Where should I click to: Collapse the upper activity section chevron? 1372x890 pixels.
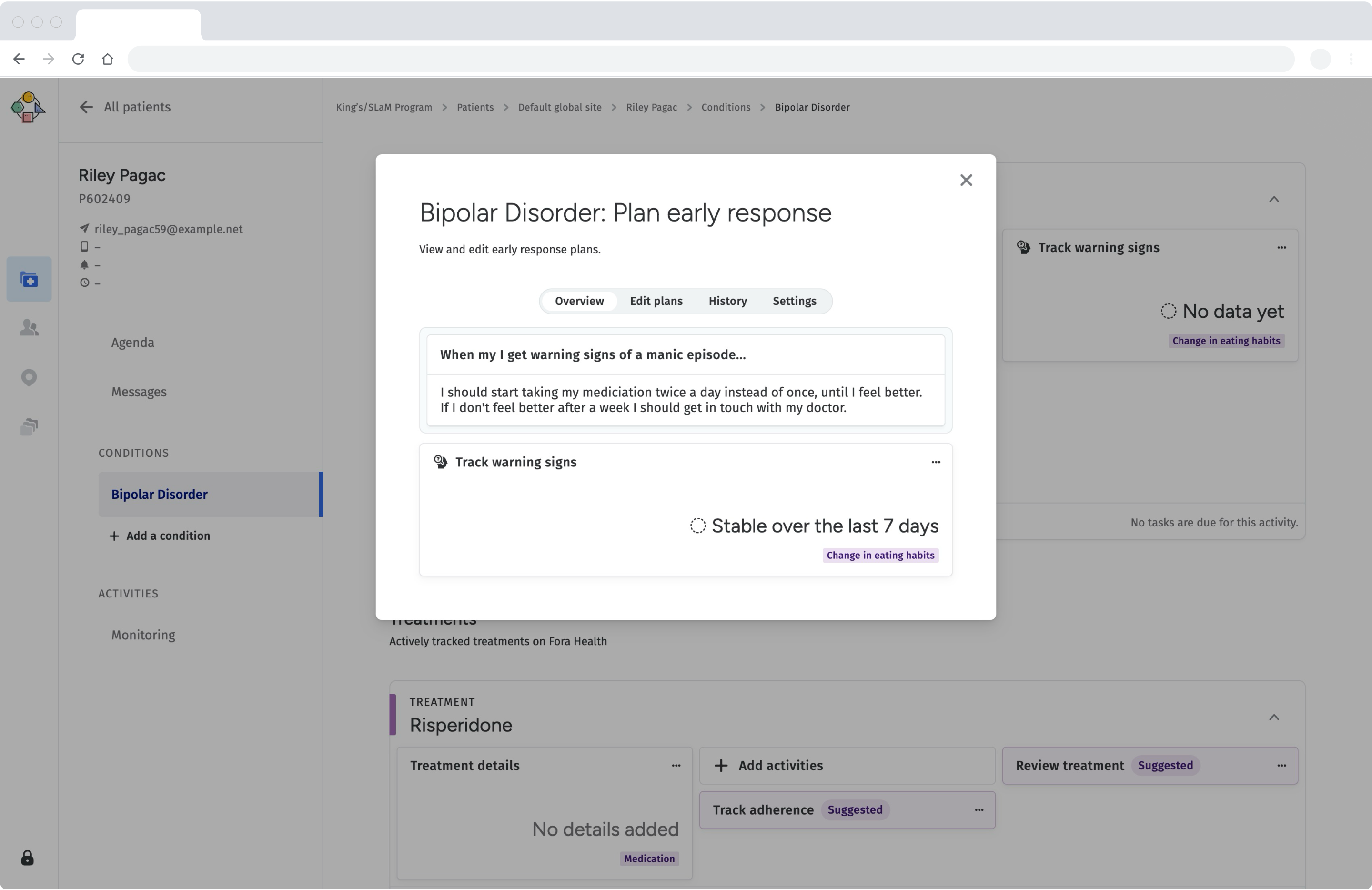click(x=1273, y=200)
